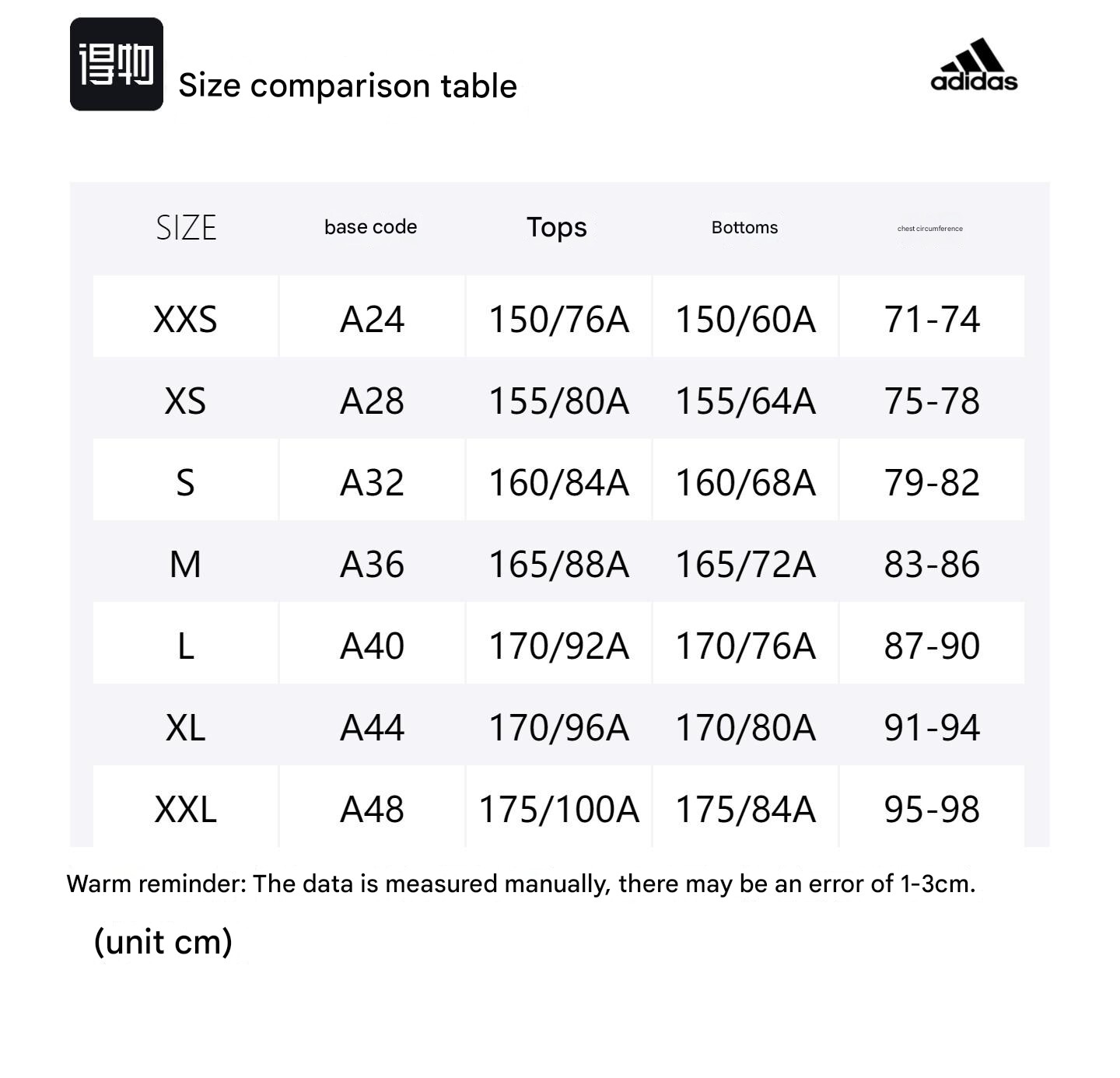Click the 'chest circumference' column header

tap(930, 229)
